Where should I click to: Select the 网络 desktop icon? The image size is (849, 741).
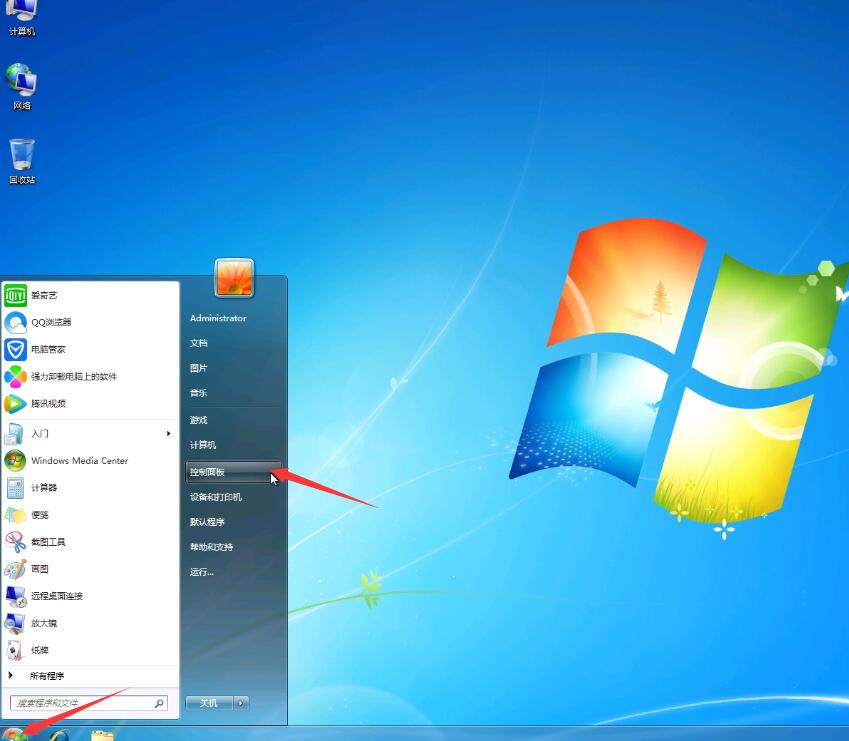click(22, 87)
